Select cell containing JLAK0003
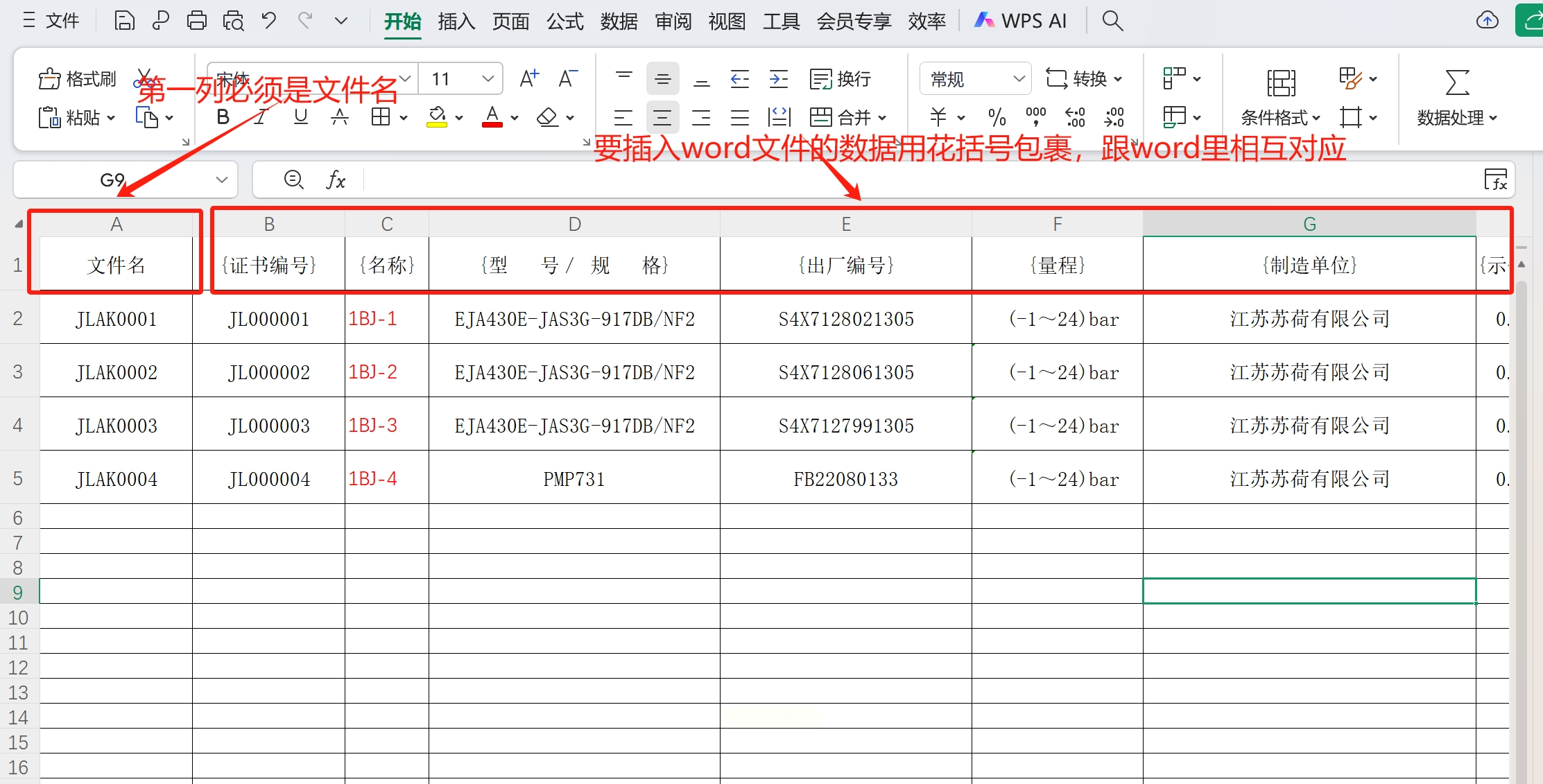The image size is (1543, 784). click(117, 426)
